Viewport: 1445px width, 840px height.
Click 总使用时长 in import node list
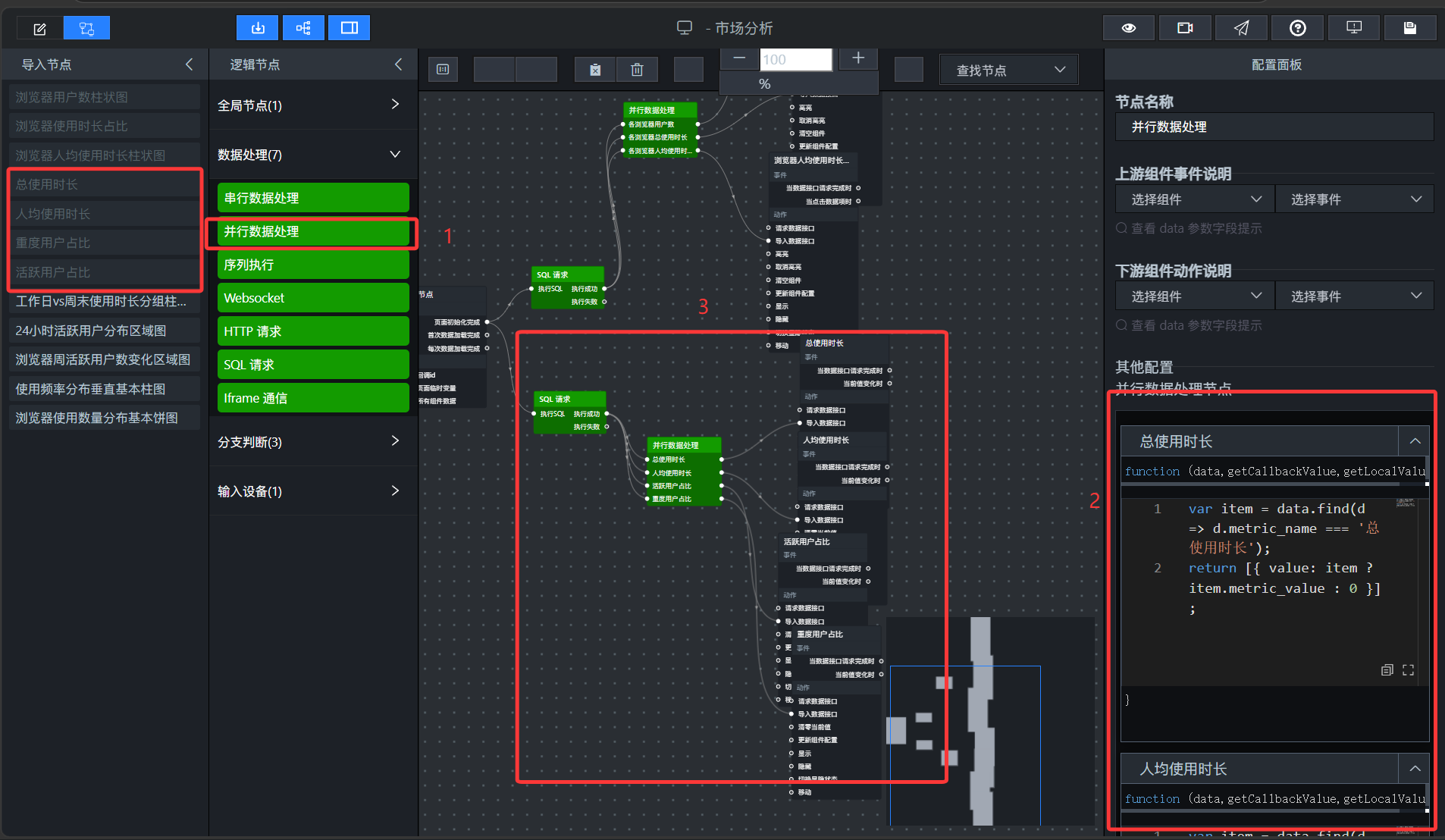(105, 184)
